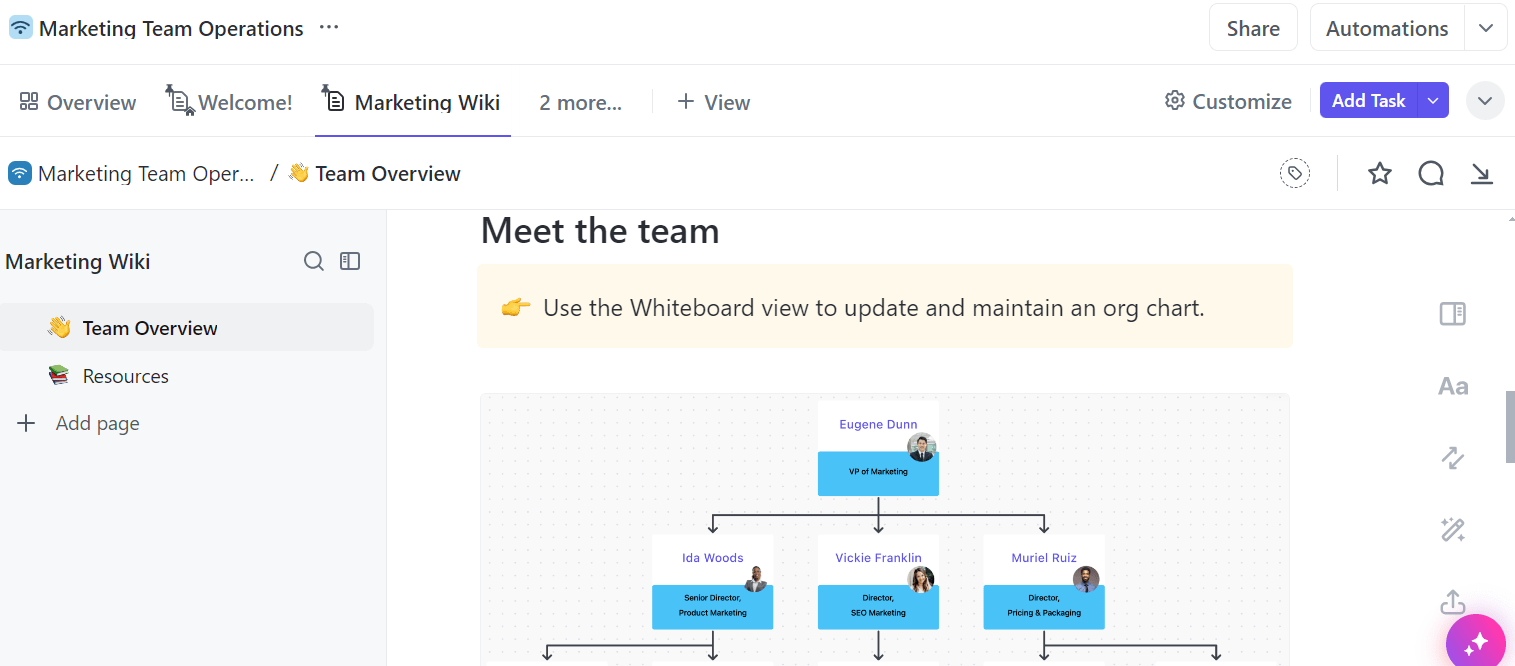Screen dimensions: 1515x666
Task: Click the Team Overview breadcrumb
Action: [374, 173]
